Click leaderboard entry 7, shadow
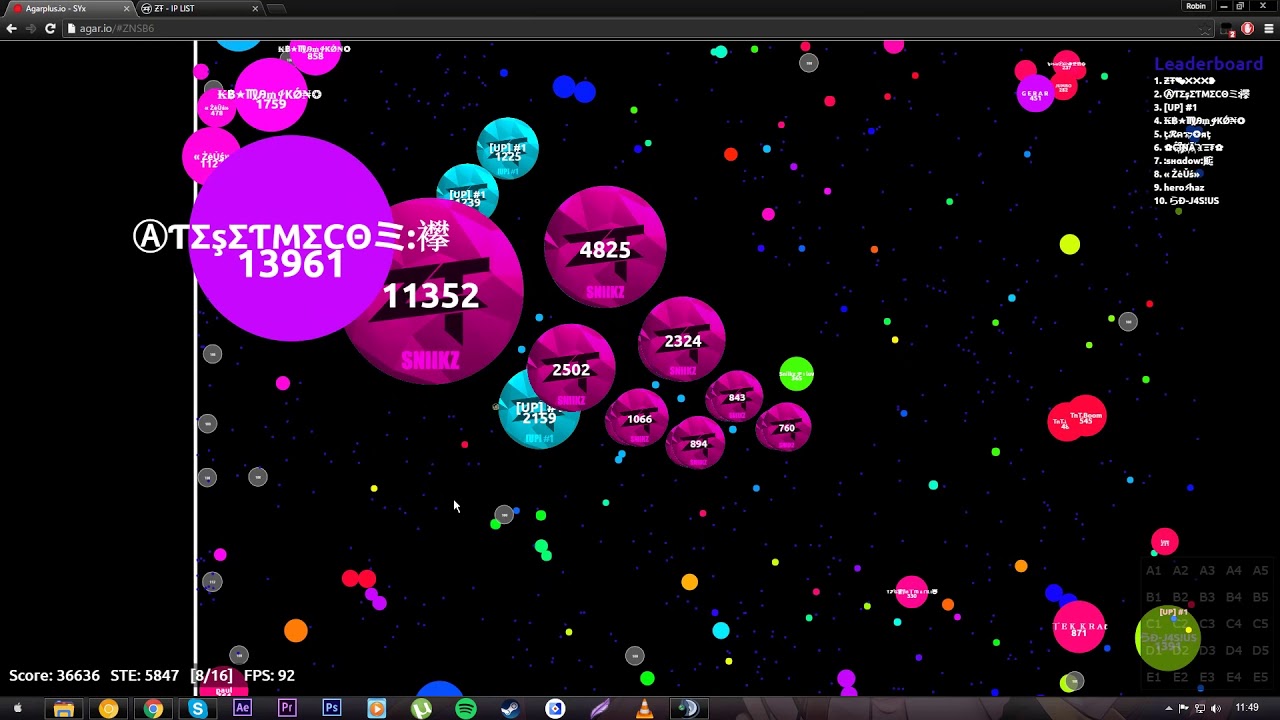 click(x=1183, y=160)
